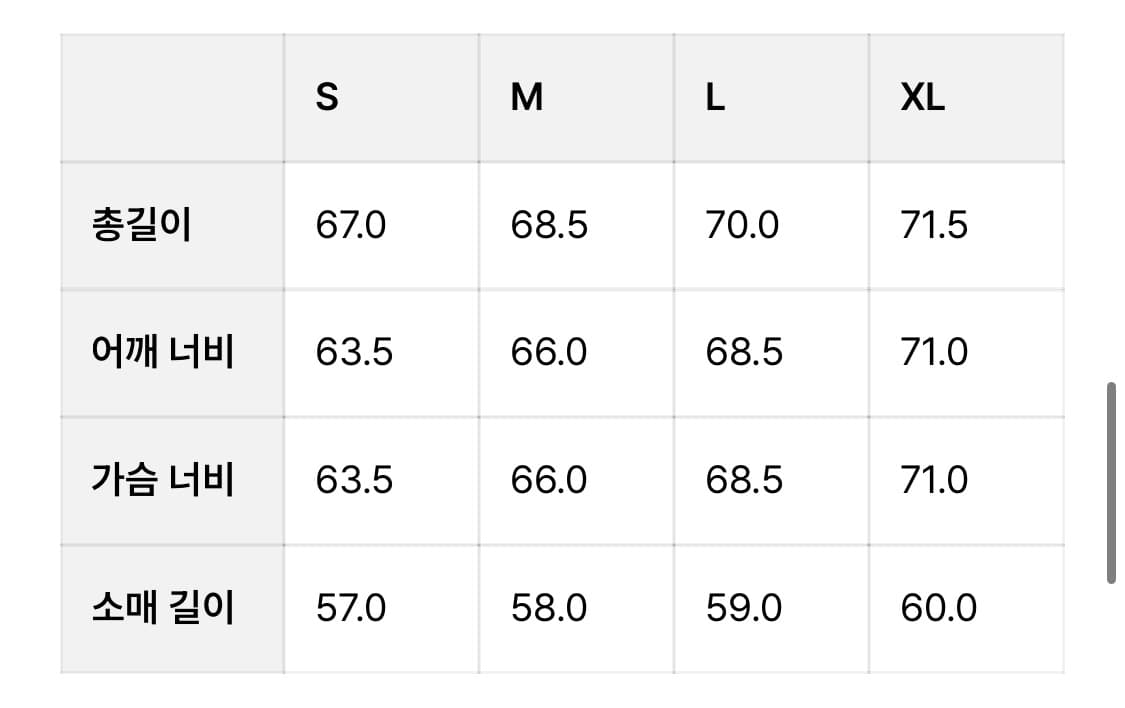Select the XL size column header
The image size is (1125, 708).
(922, 98)
